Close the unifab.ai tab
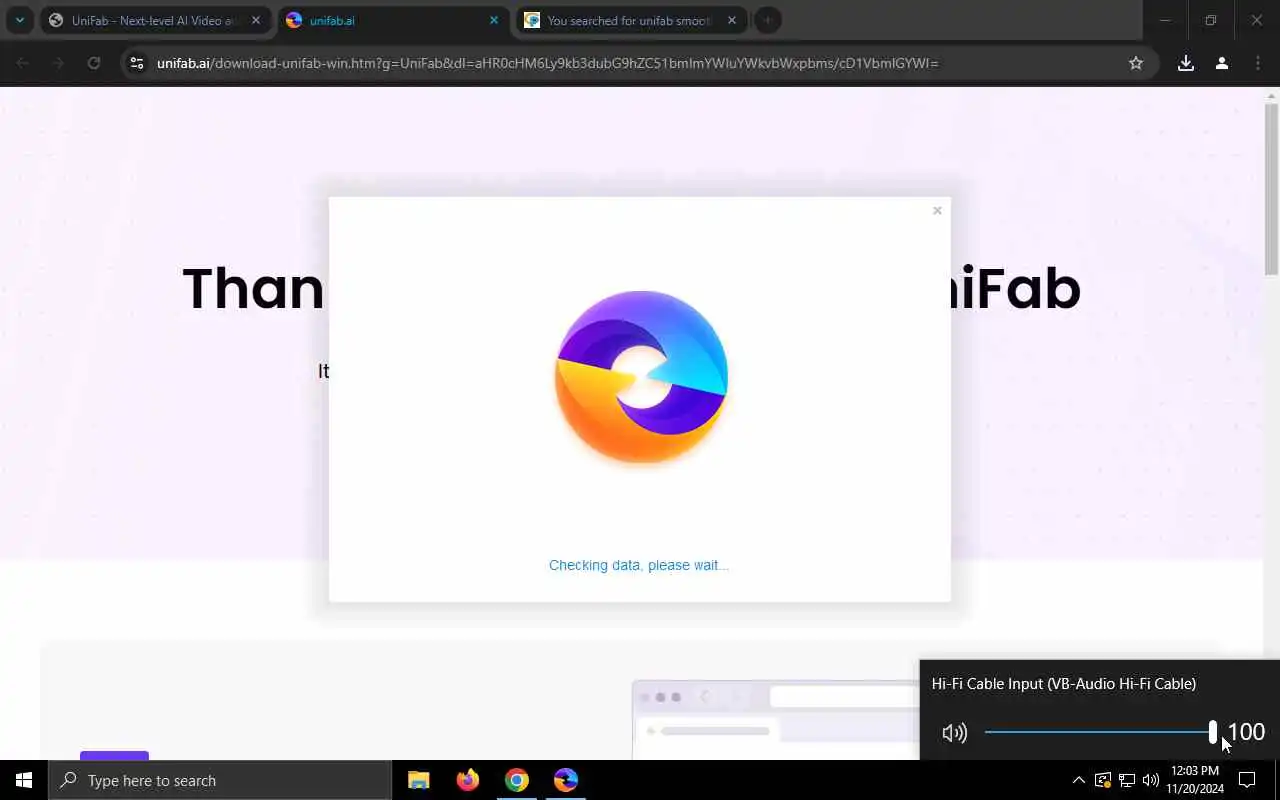The image size is (1280, 800). tap(494, 20)
